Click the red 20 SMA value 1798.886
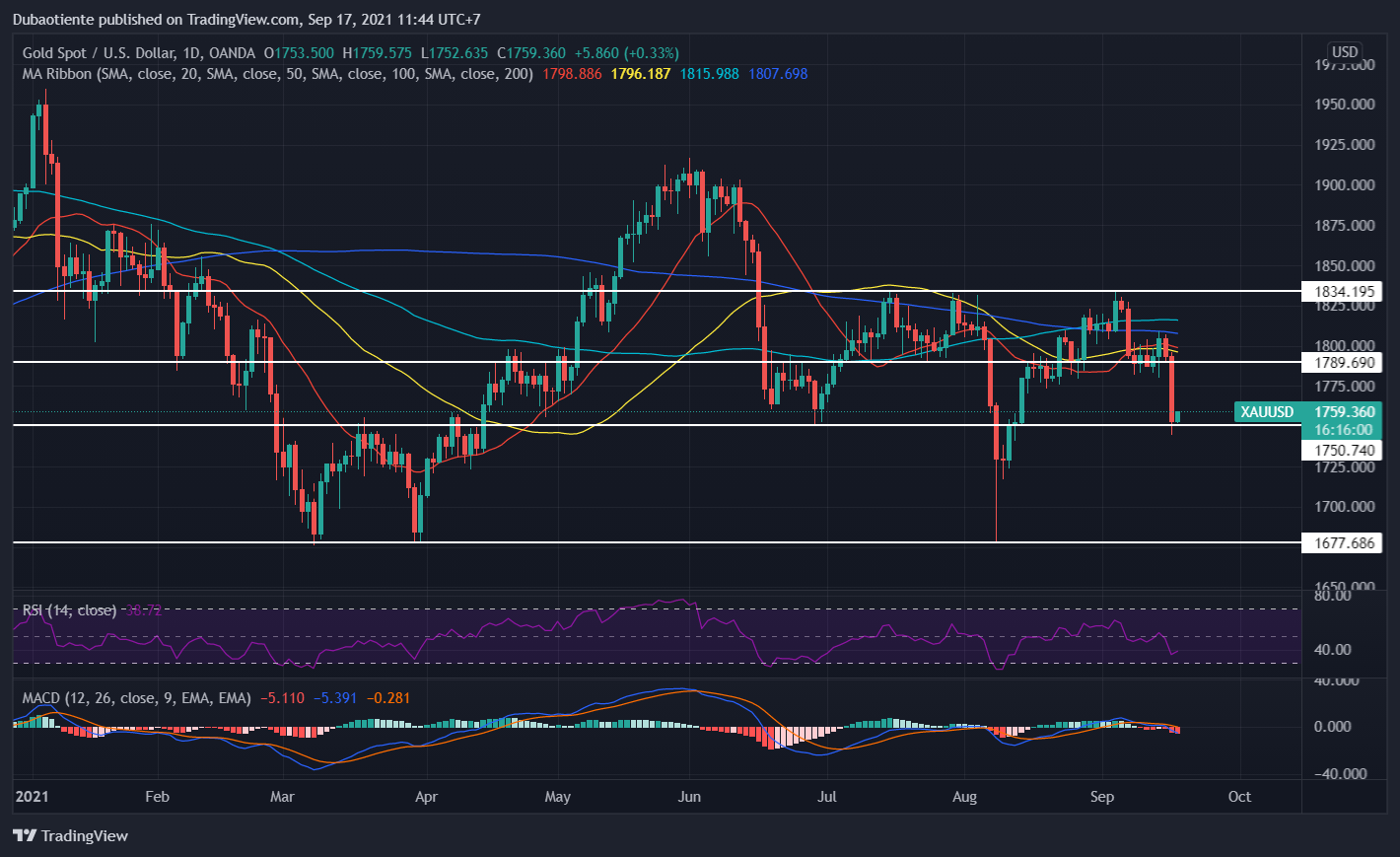Viewport: 1400px width, 857px height. [572, 74]
